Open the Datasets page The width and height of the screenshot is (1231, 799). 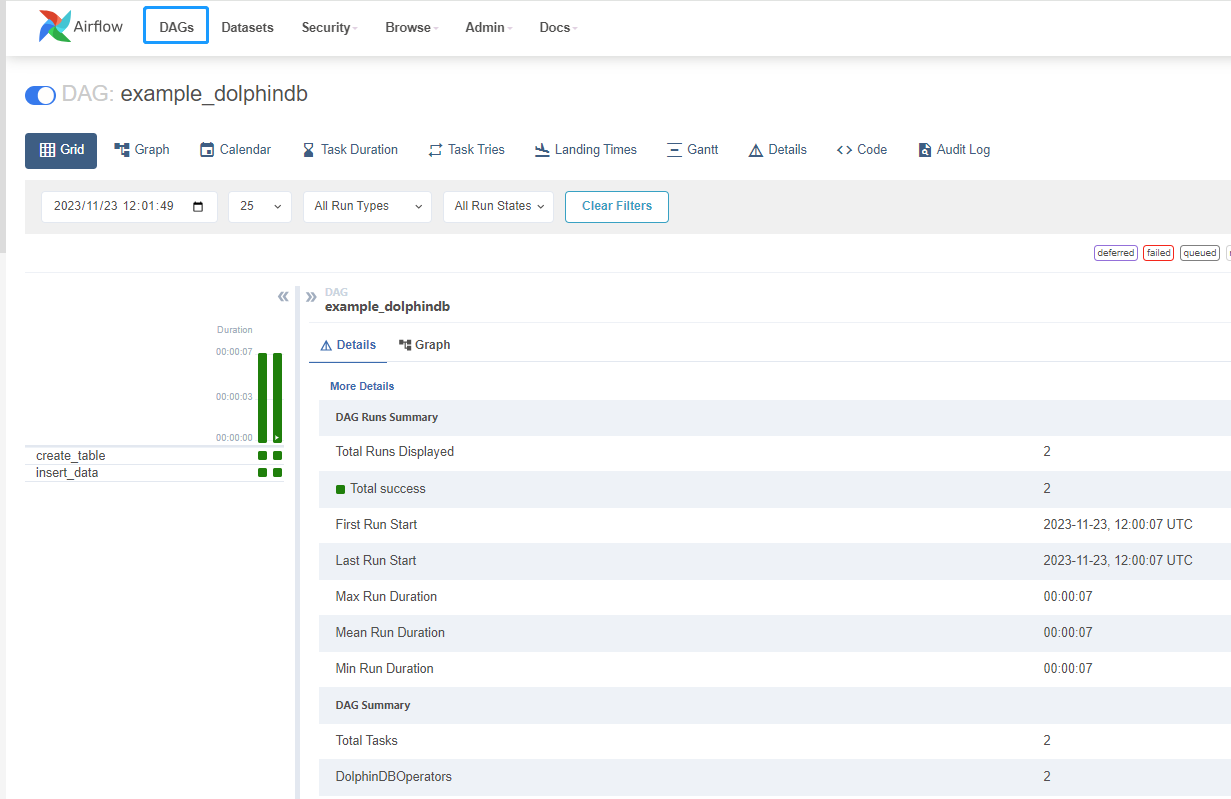click(247, 27)
